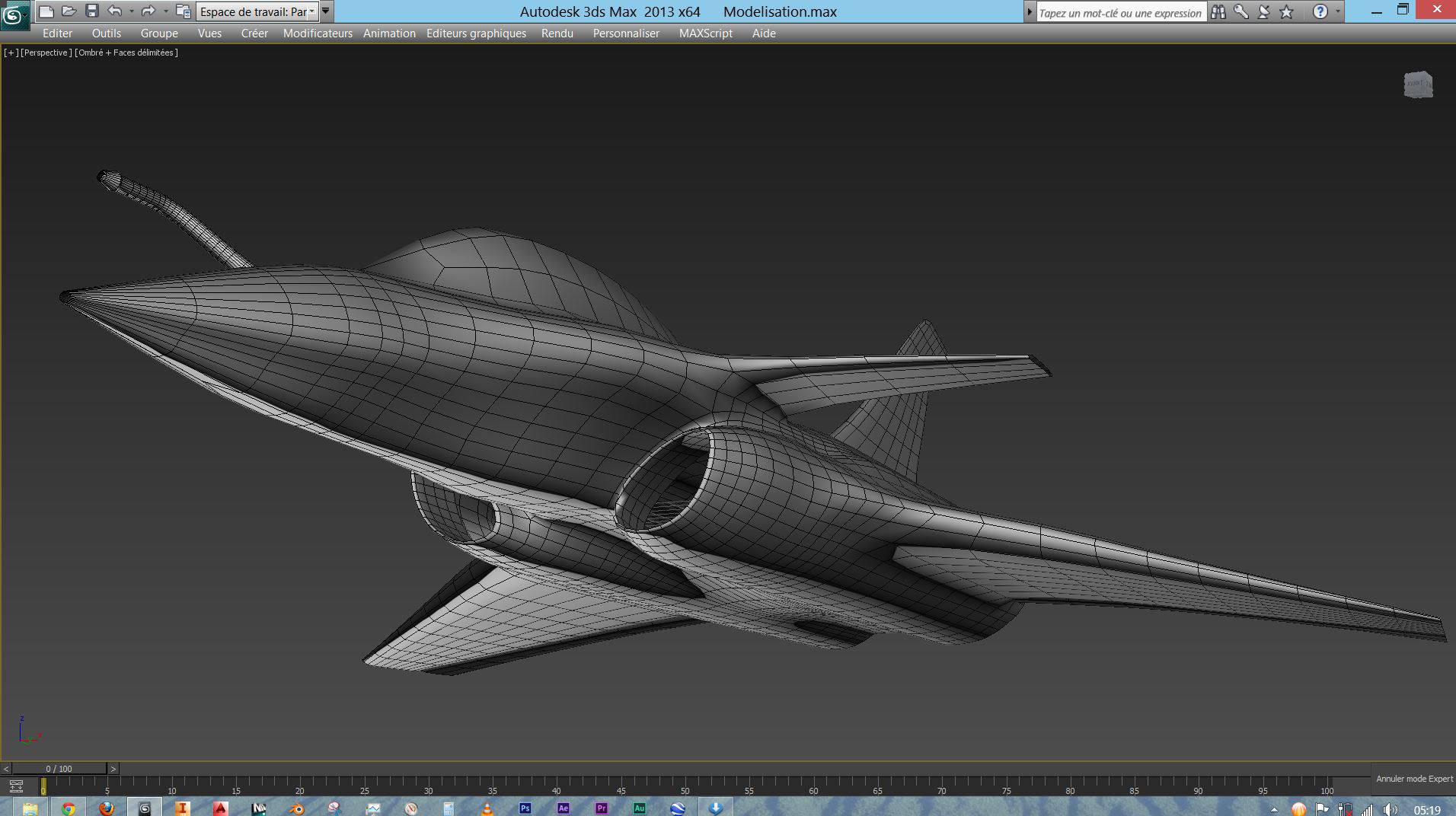Image resolution: width=1456 pixels, height=816 pixels.
Task: Click the Open File folder icon
Action: coord(69,11)
